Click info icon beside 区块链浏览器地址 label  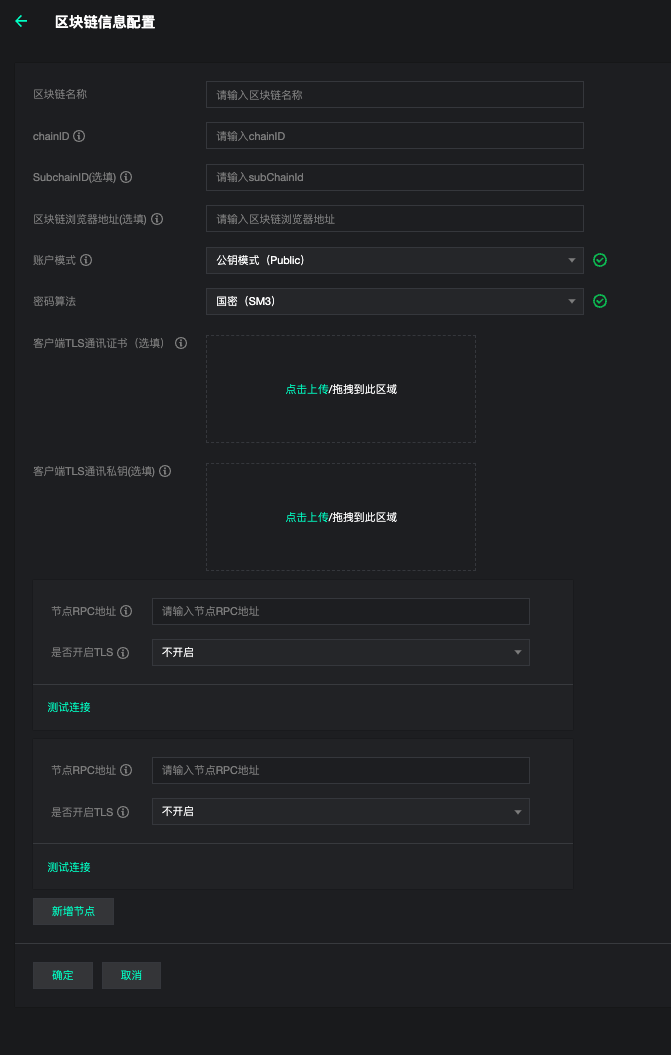(x=157, y=219)
